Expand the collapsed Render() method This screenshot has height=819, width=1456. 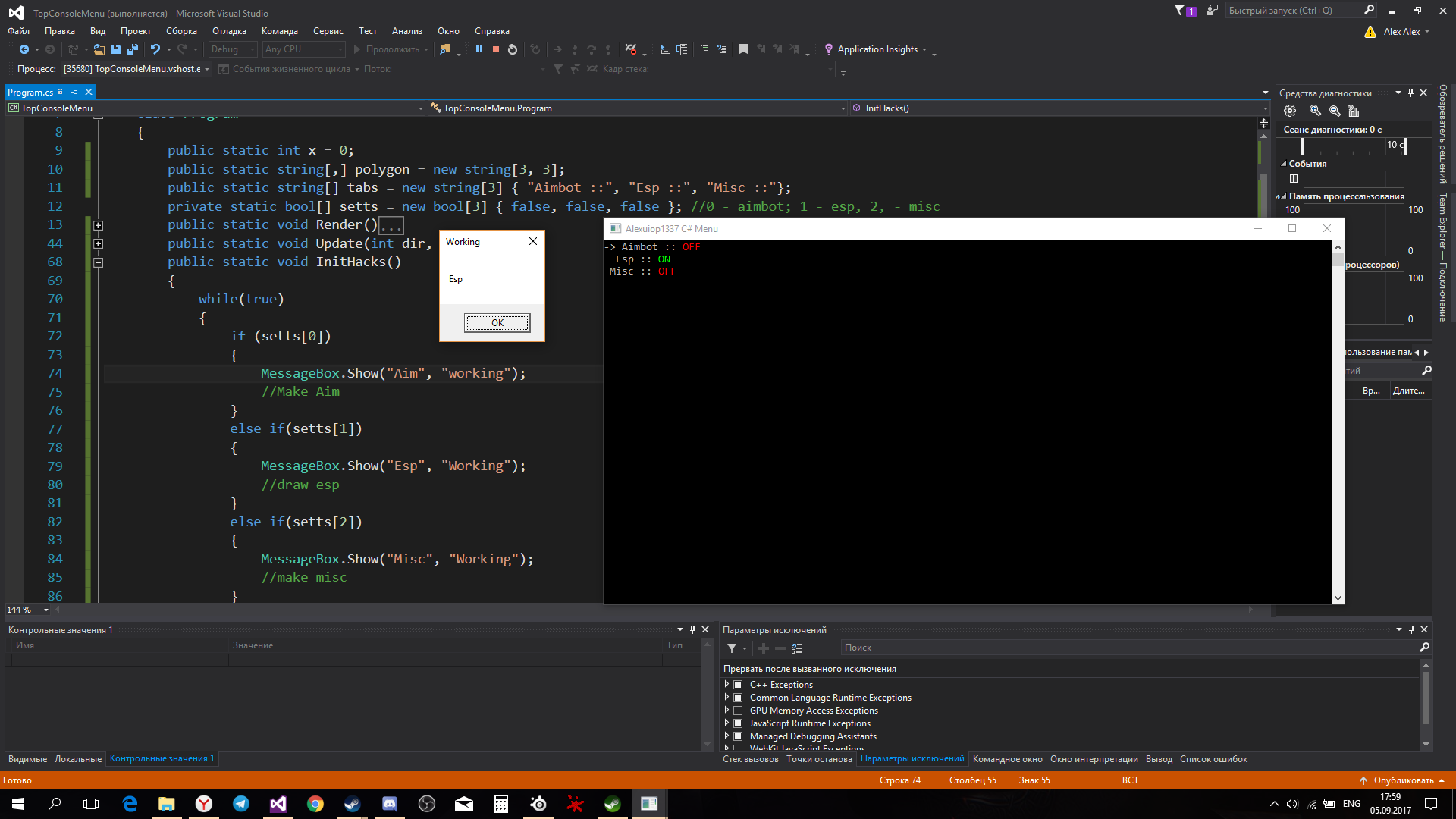(99, 225)
